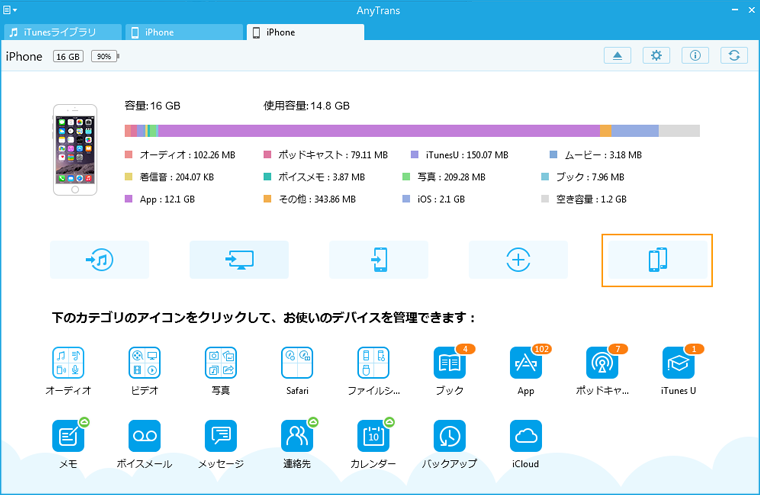Click the 容量:16 GB text
The image size is (760, 495).
[x=153, y=106]
